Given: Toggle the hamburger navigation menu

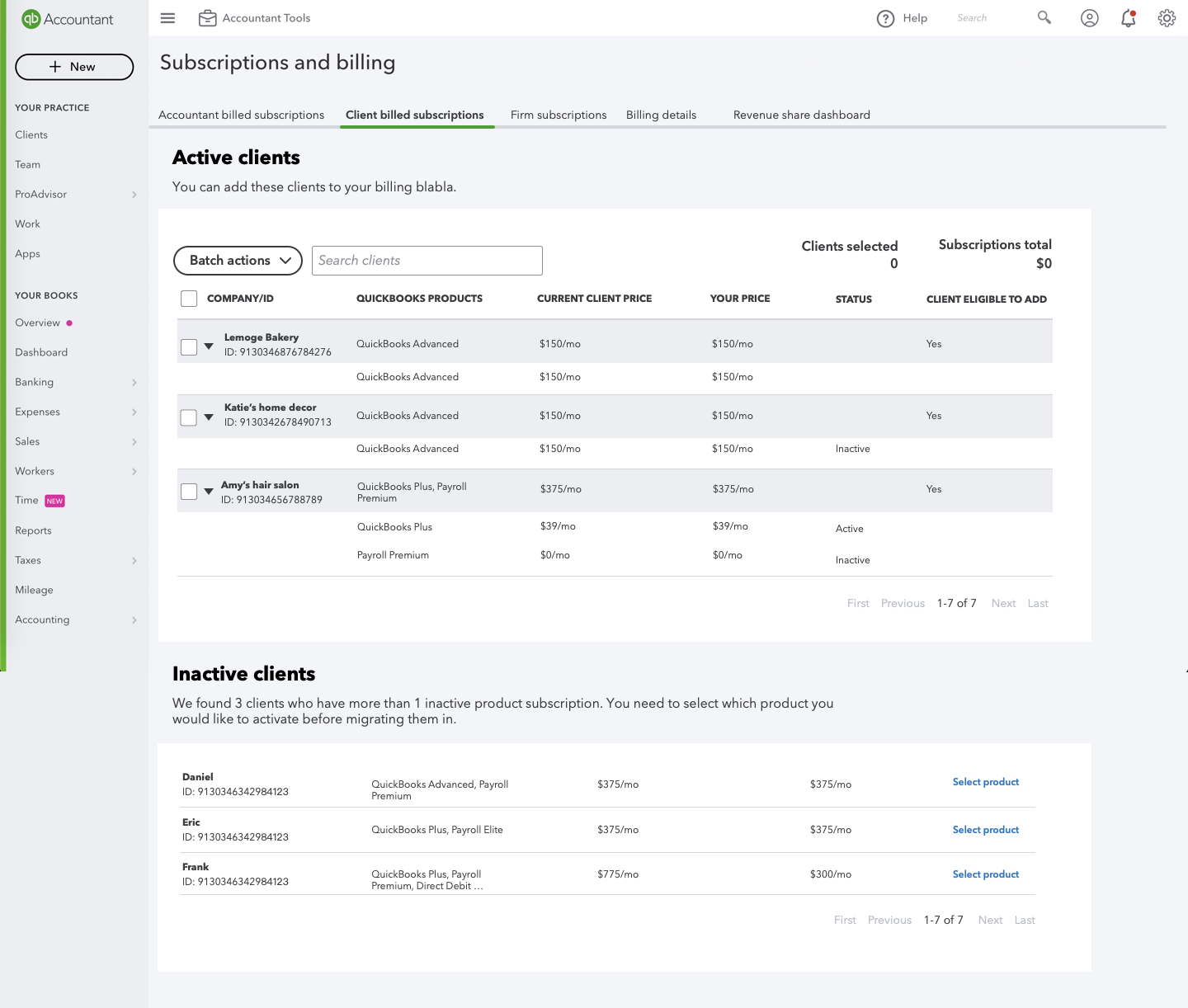Looking at the screenshot, I should [x=167, y=18].
